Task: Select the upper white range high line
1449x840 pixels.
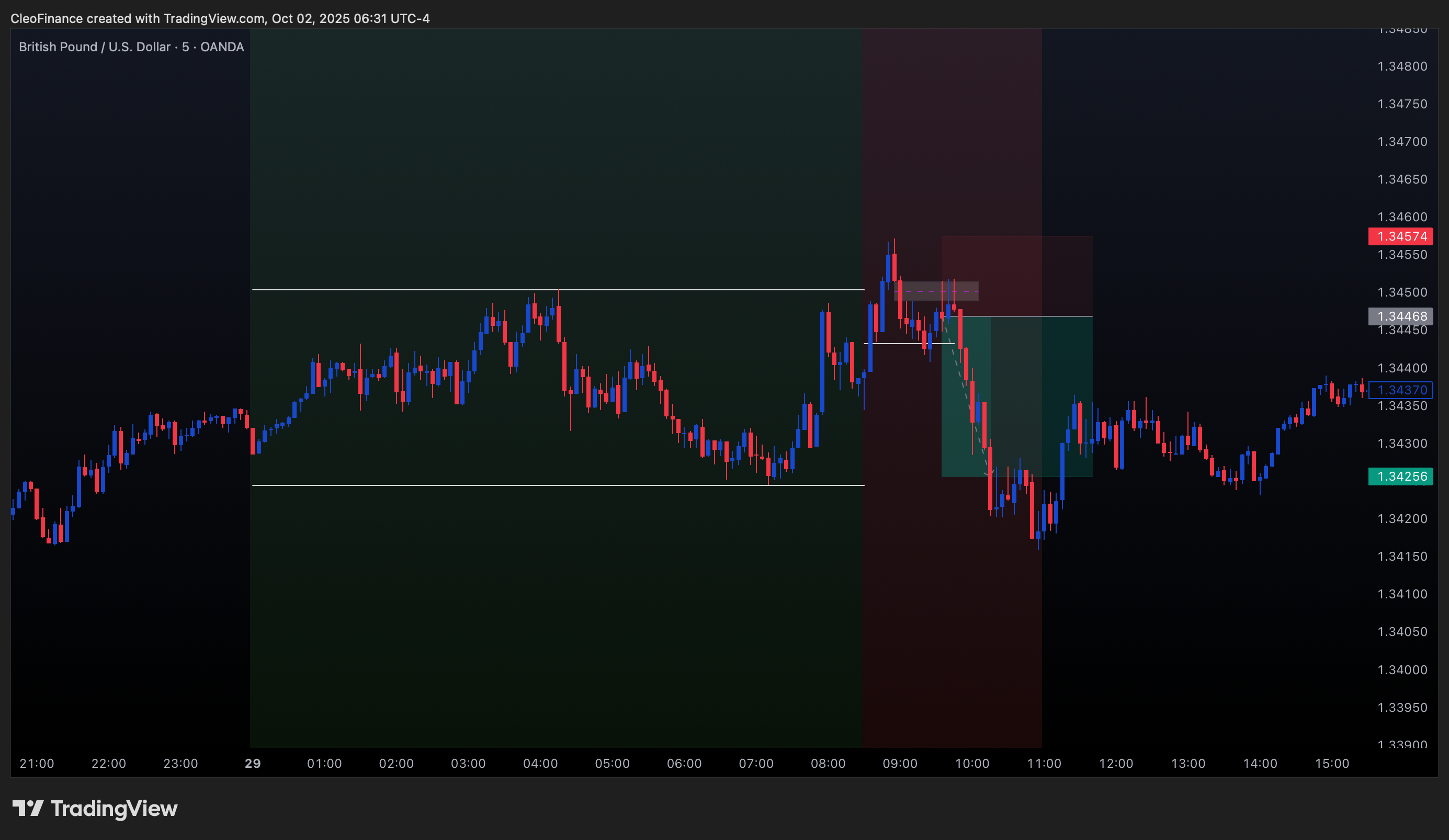Action: pos(558,290)
